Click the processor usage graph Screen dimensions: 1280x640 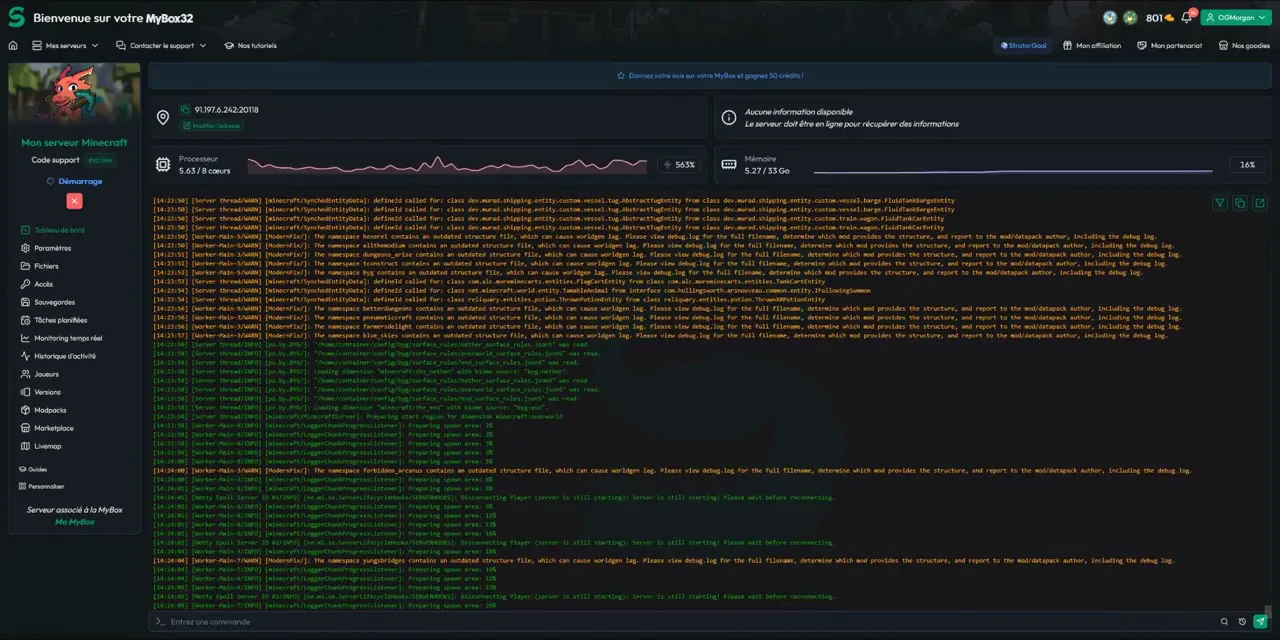click(448, 165)
